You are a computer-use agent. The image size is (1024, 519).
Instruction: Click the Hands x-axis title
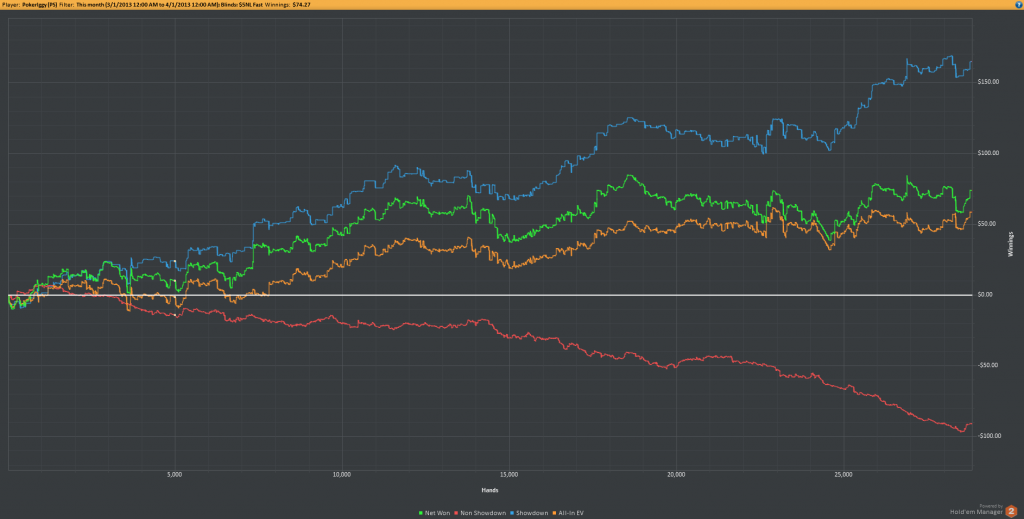[490, 490]
